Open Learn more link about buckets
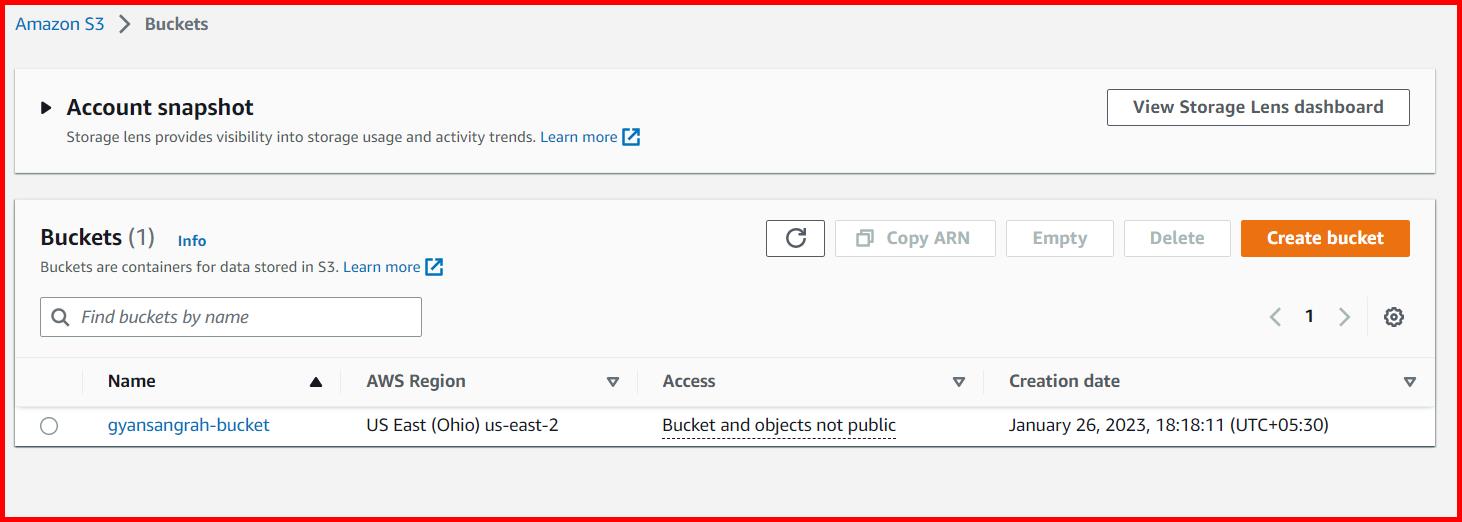 point(382,267)
